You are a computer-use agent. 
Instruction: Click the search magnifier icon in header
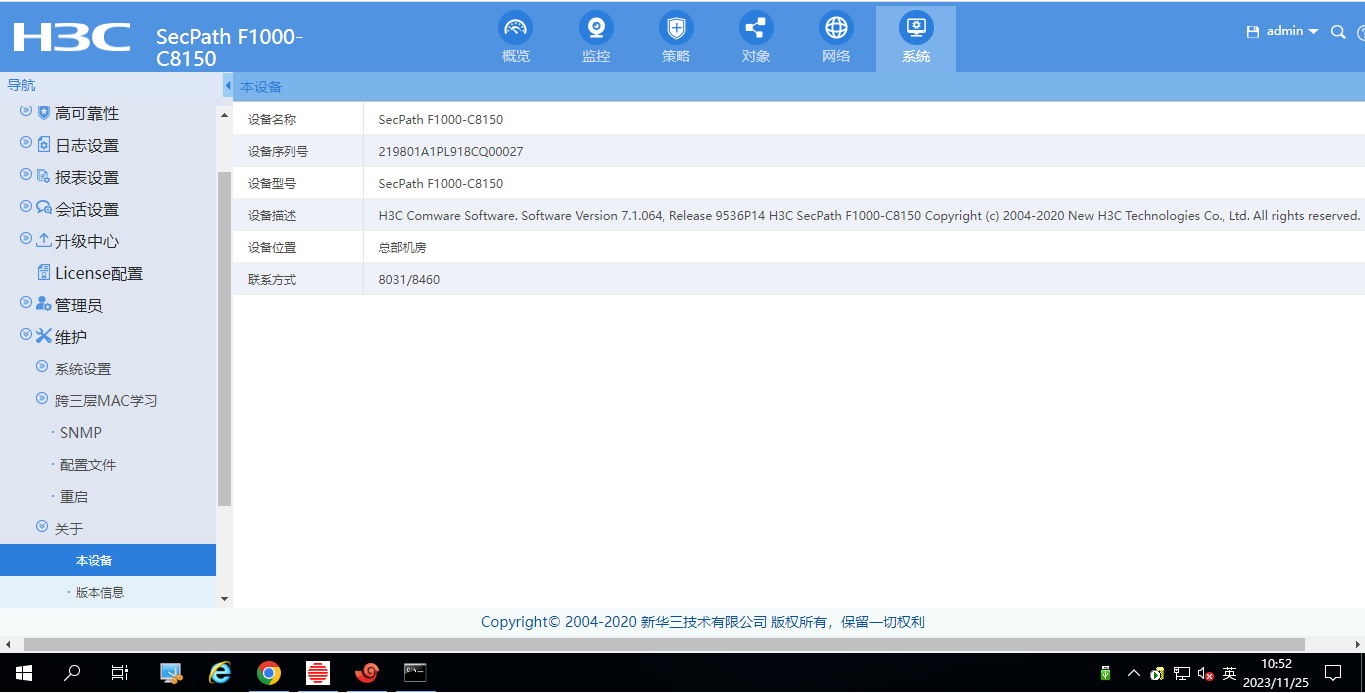(1338, 32)
